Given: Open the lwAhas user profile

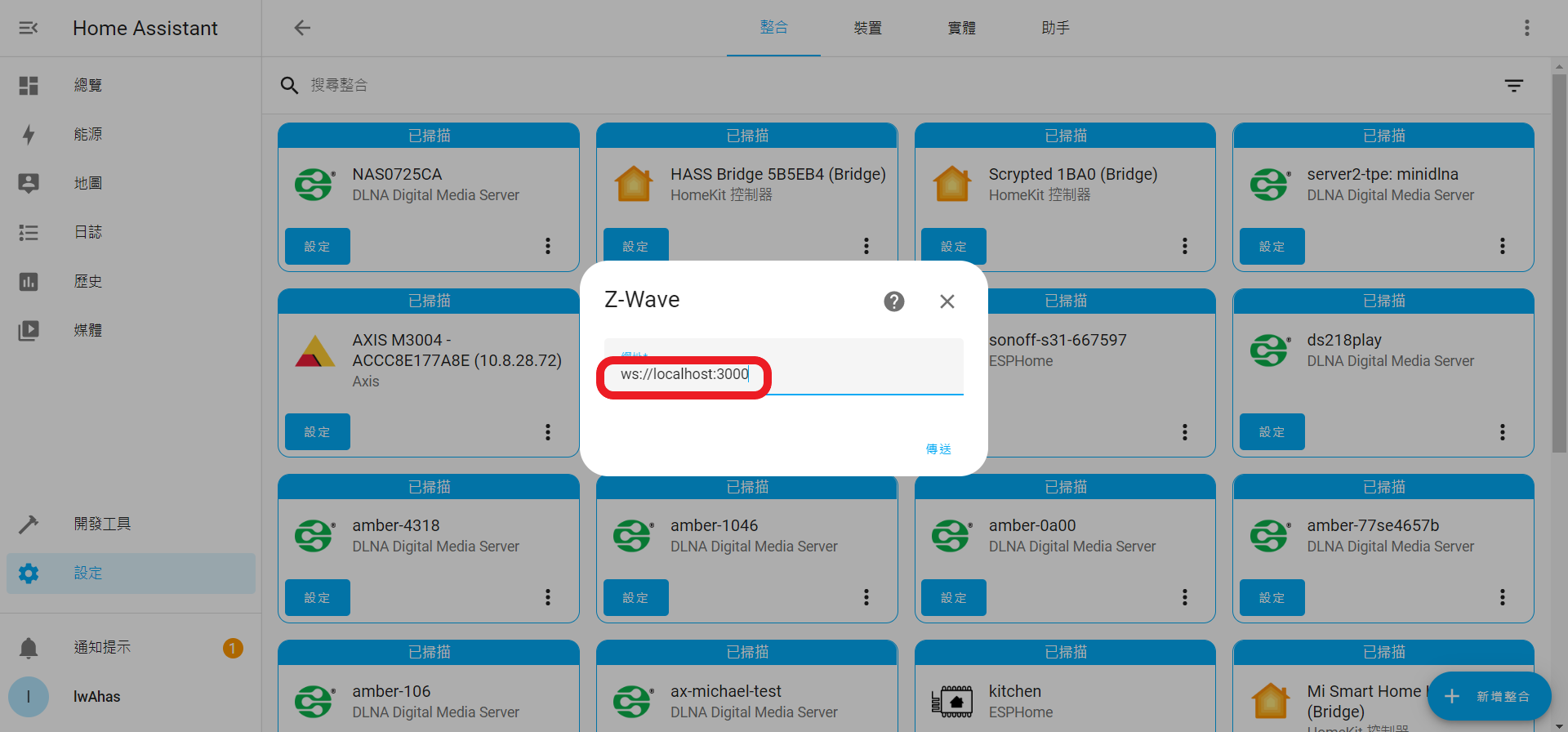Looking at the screenshot, I should (131, 697).
